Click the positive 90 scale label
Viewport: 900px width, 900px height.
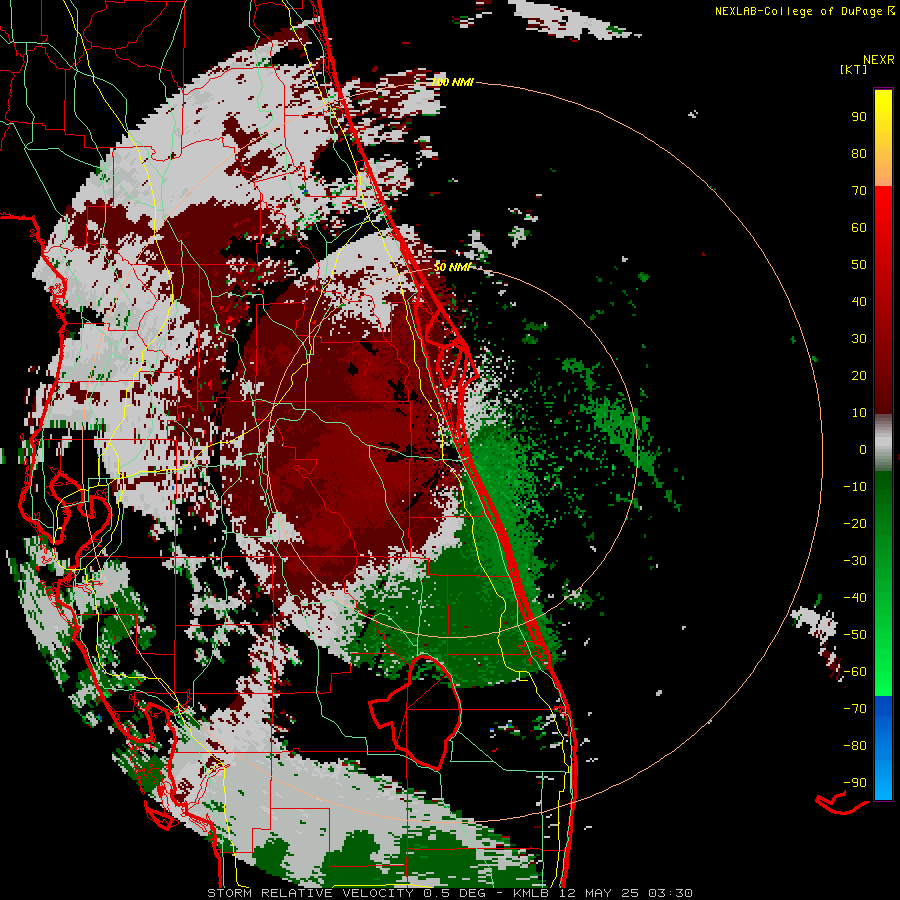coord(859,117)
